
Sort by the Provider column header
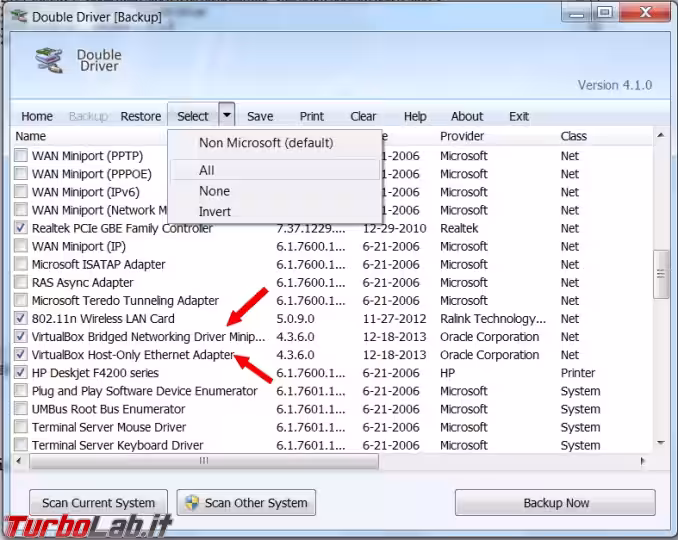point(462,136)
